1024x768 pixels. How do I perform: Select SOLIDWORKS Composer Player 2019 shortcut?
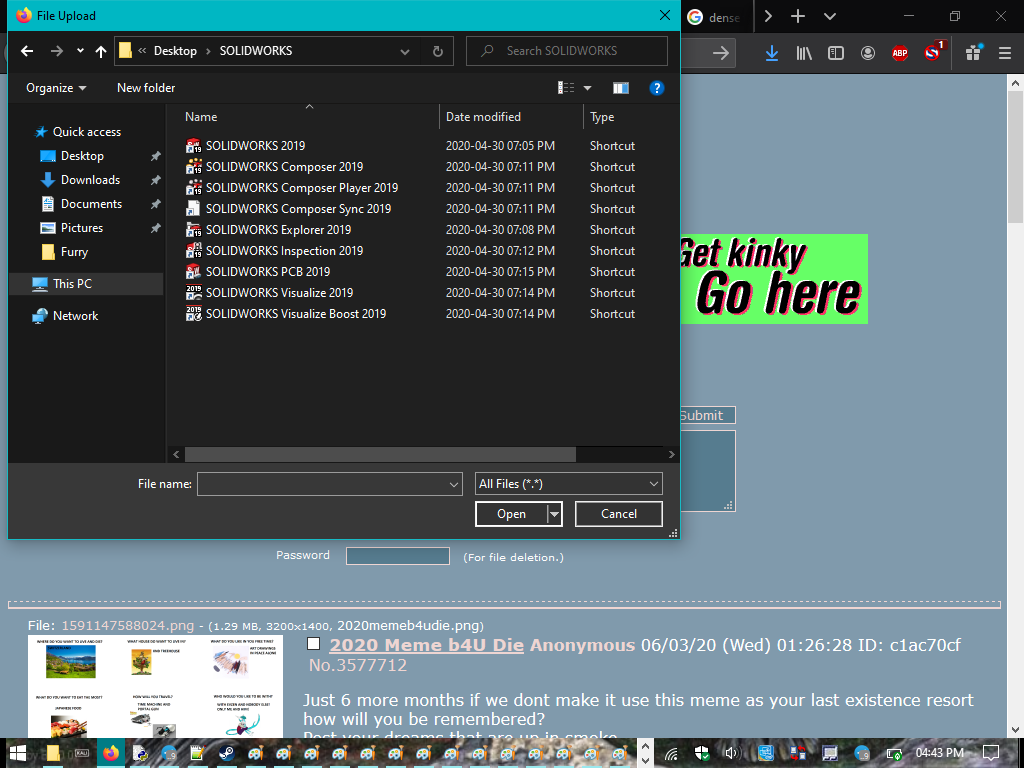tap(302, 188)
